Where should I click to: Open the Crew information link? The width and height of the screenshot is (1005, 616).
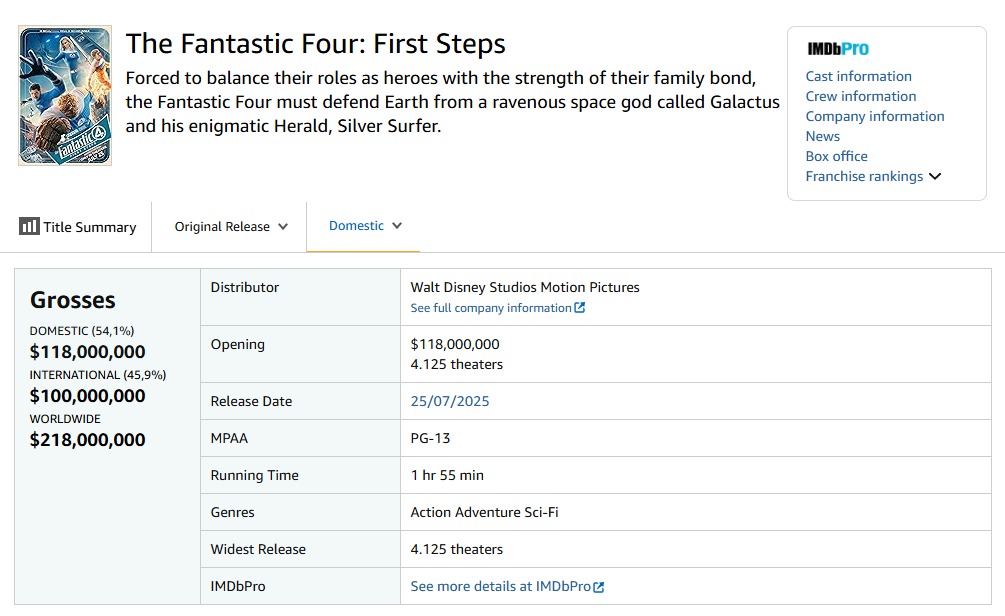point(860,96)
